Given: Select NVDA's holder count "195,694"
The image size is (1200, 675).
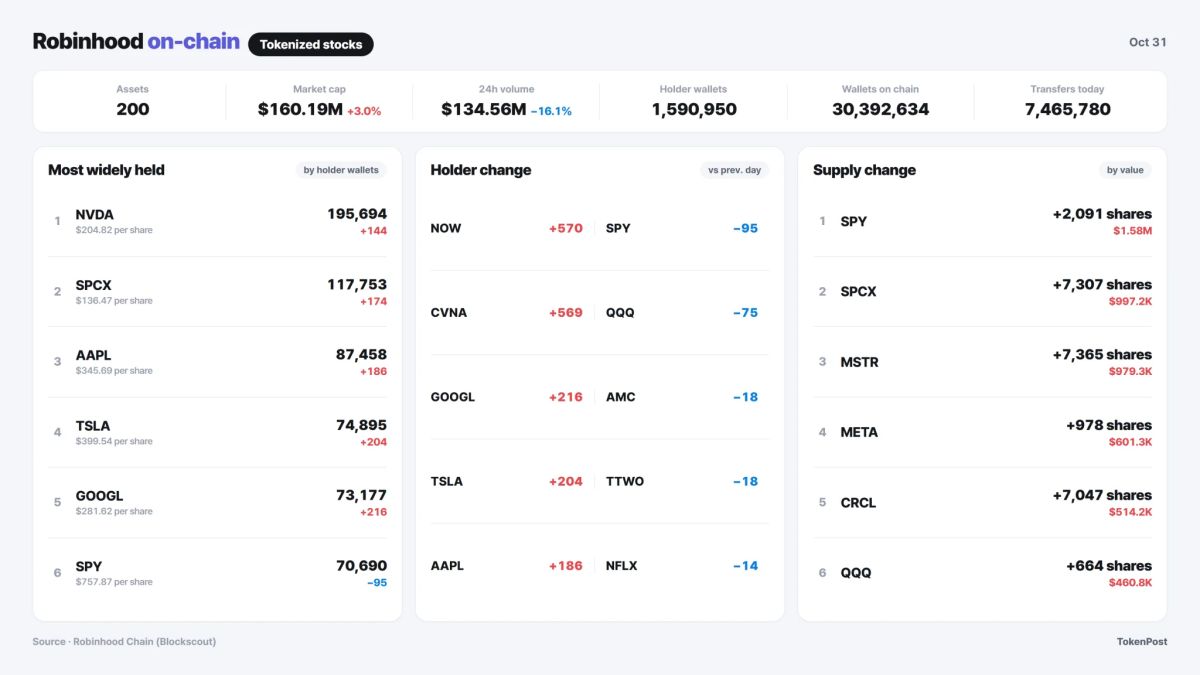Looking at the screenshot, I should (x=357, y=214).
